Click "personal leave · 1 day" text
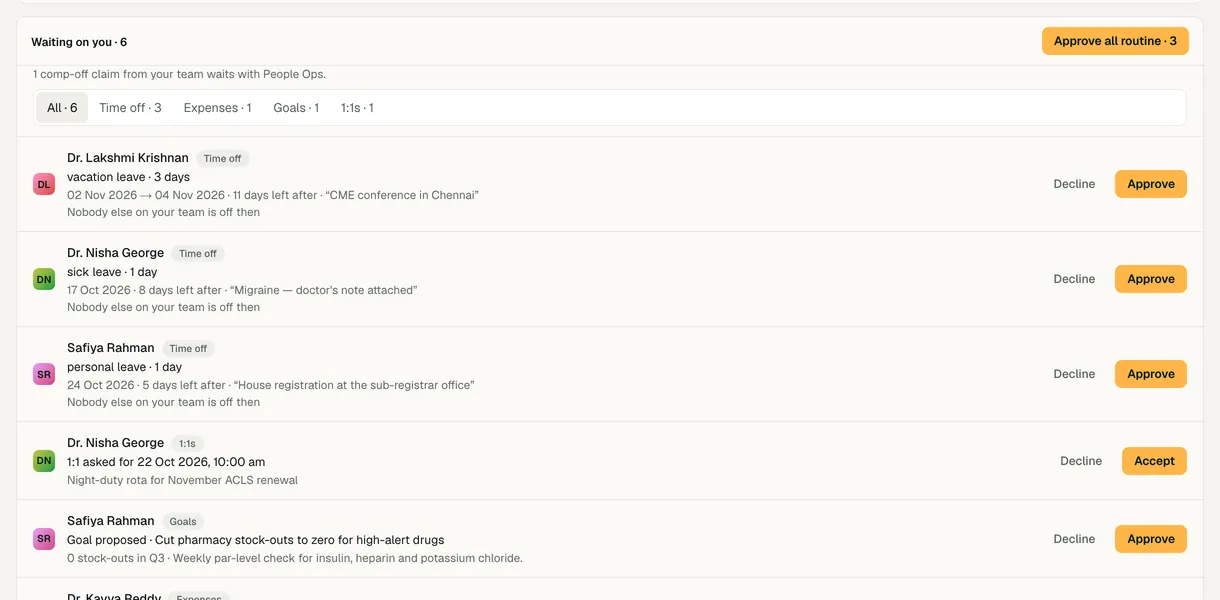Screen dimensions: 1220x600 click(x=124, y=367)
